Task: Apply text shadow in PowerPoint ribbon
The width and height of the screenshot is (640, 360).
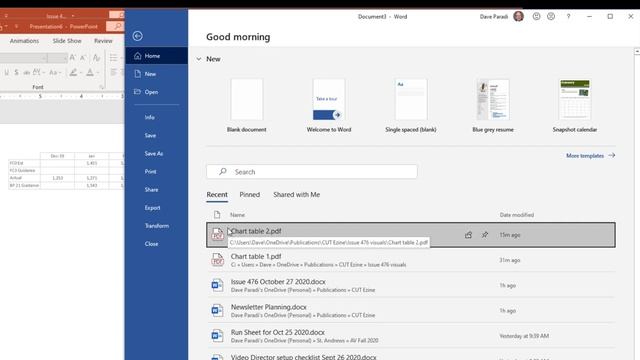Action: [16, 73]
